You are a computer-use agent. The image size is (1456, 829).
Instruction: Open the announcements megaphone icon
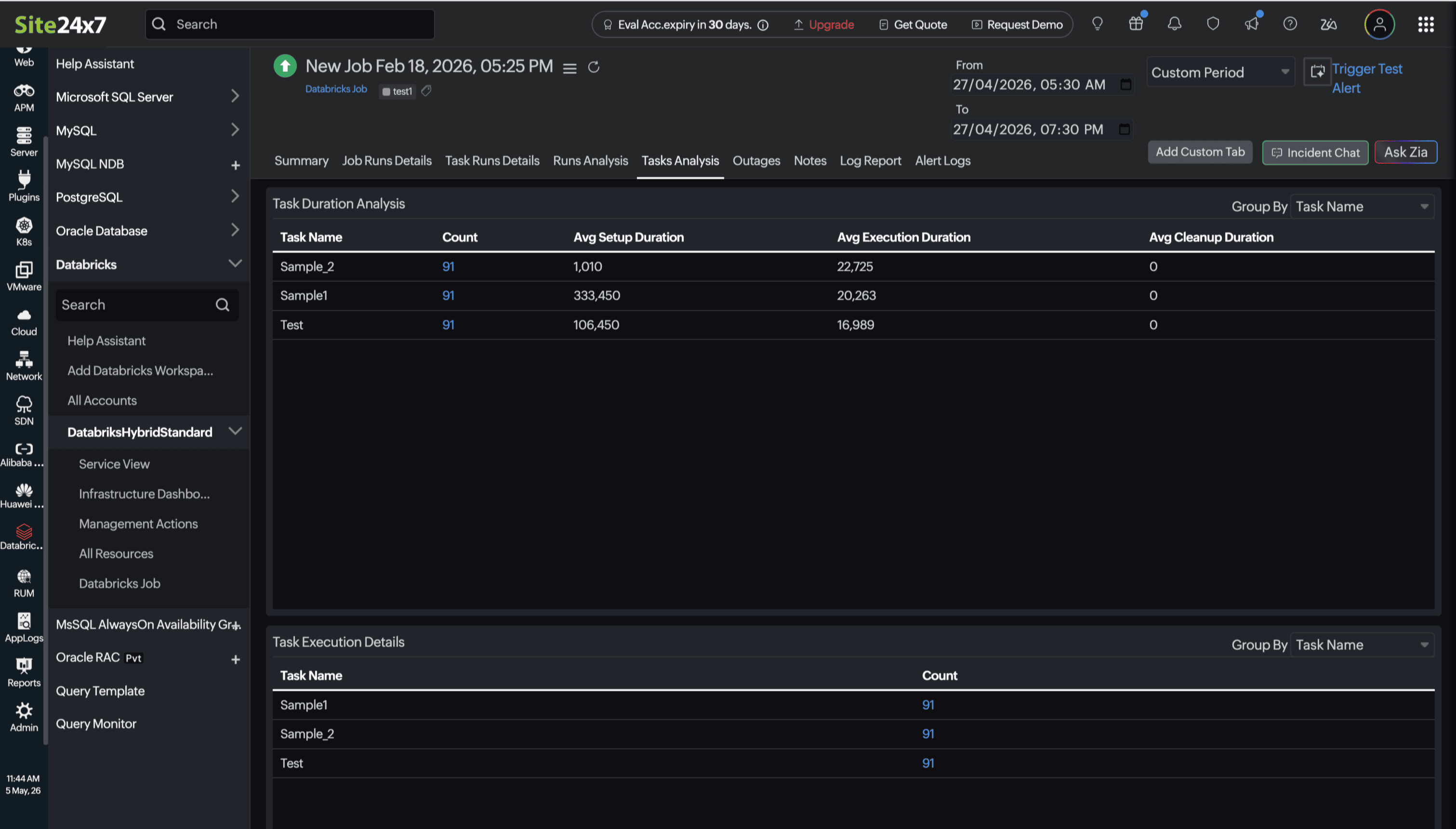[1252, 24]
